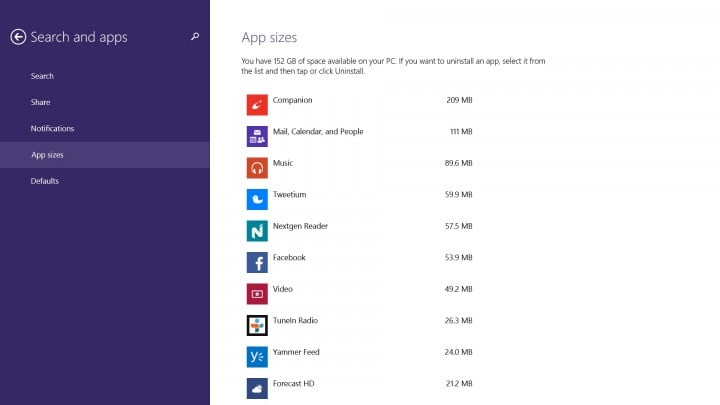Click the 49.2 MB size value
720x405 pixels.
point(458,289)
